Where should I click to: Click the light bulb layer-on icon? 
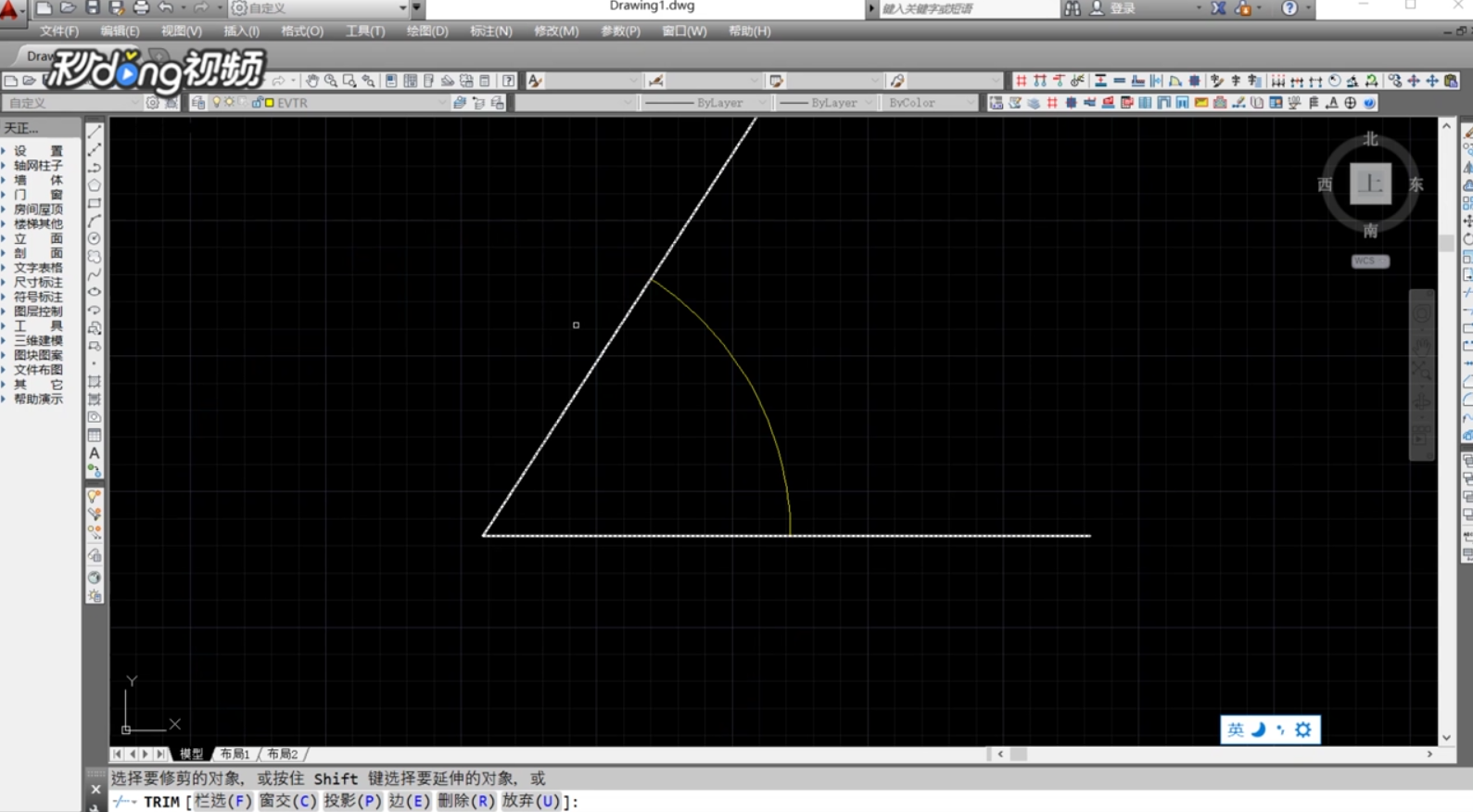coord(217,103)
